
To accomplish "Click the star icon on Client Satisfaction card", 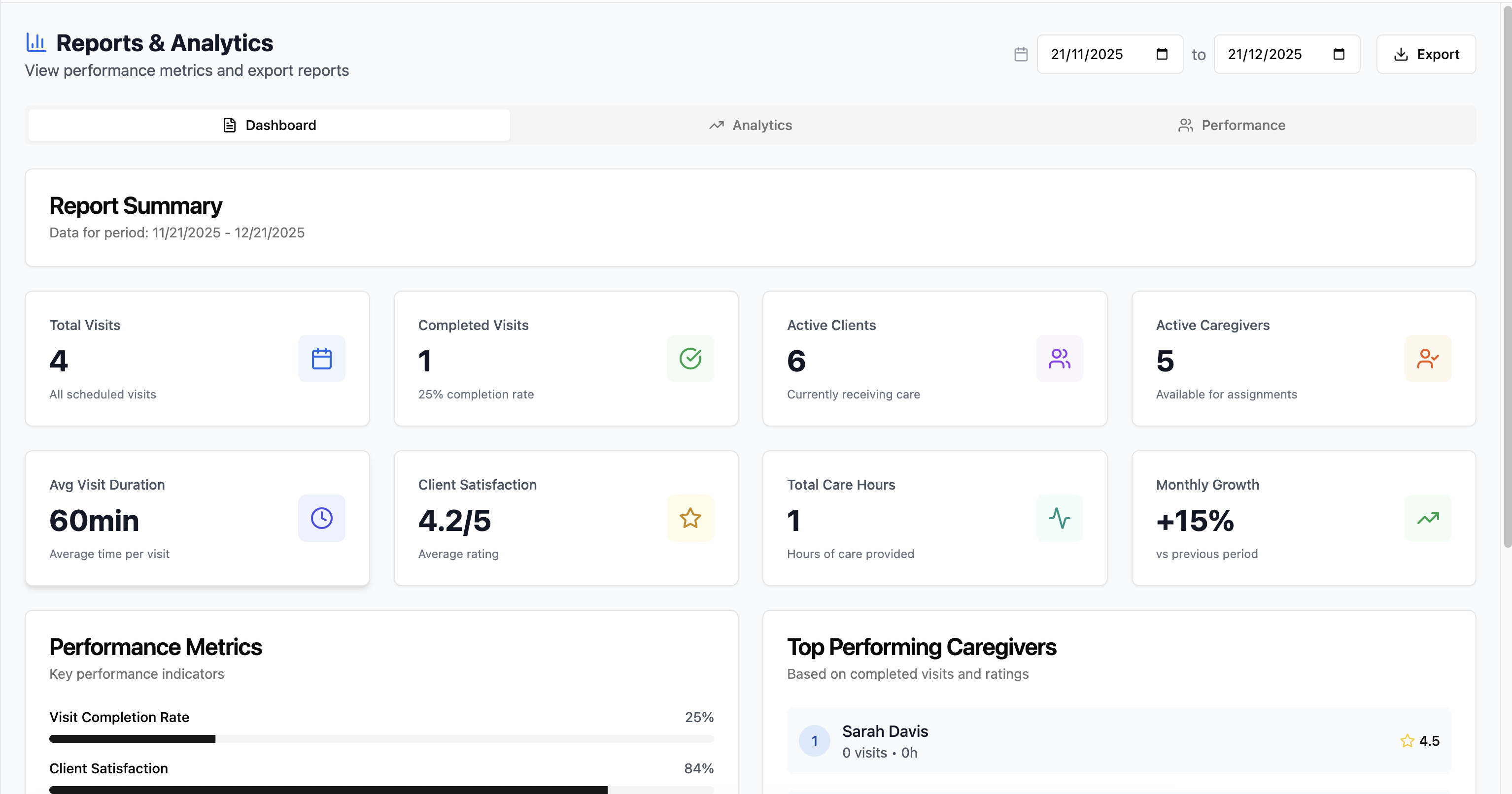I will (690, 518).
